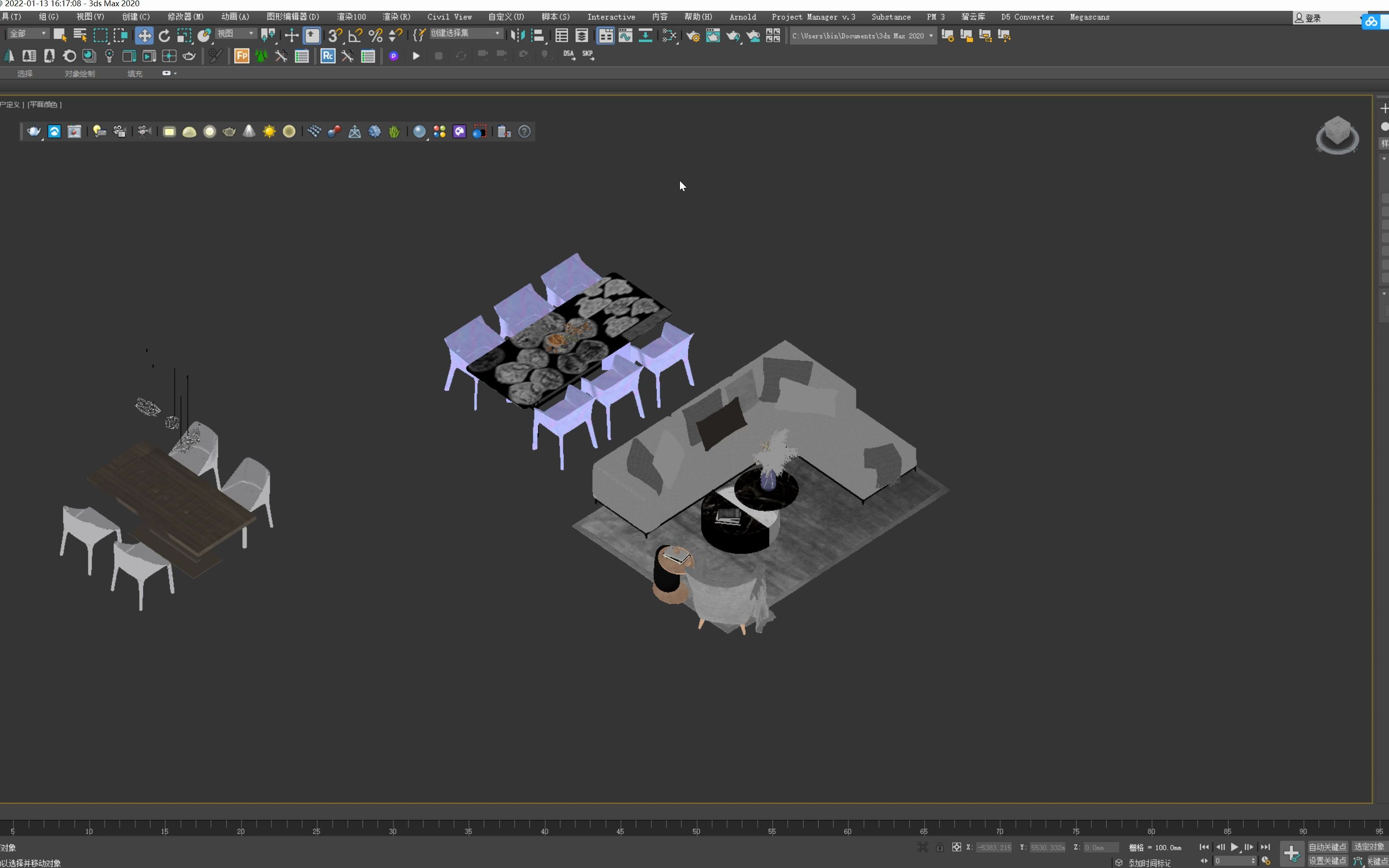
Task: Open the 全部 selection filter dropdown
Action: 27,33
